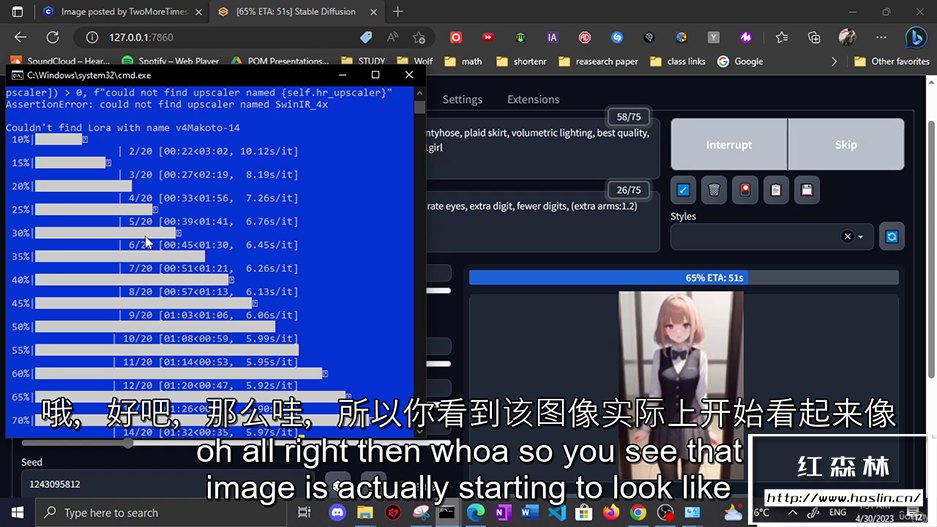This screenshot has width=937, height=527.
Task: Click the blue shopping tag icon
Action: pyautogui.click(x=366, y=37)
